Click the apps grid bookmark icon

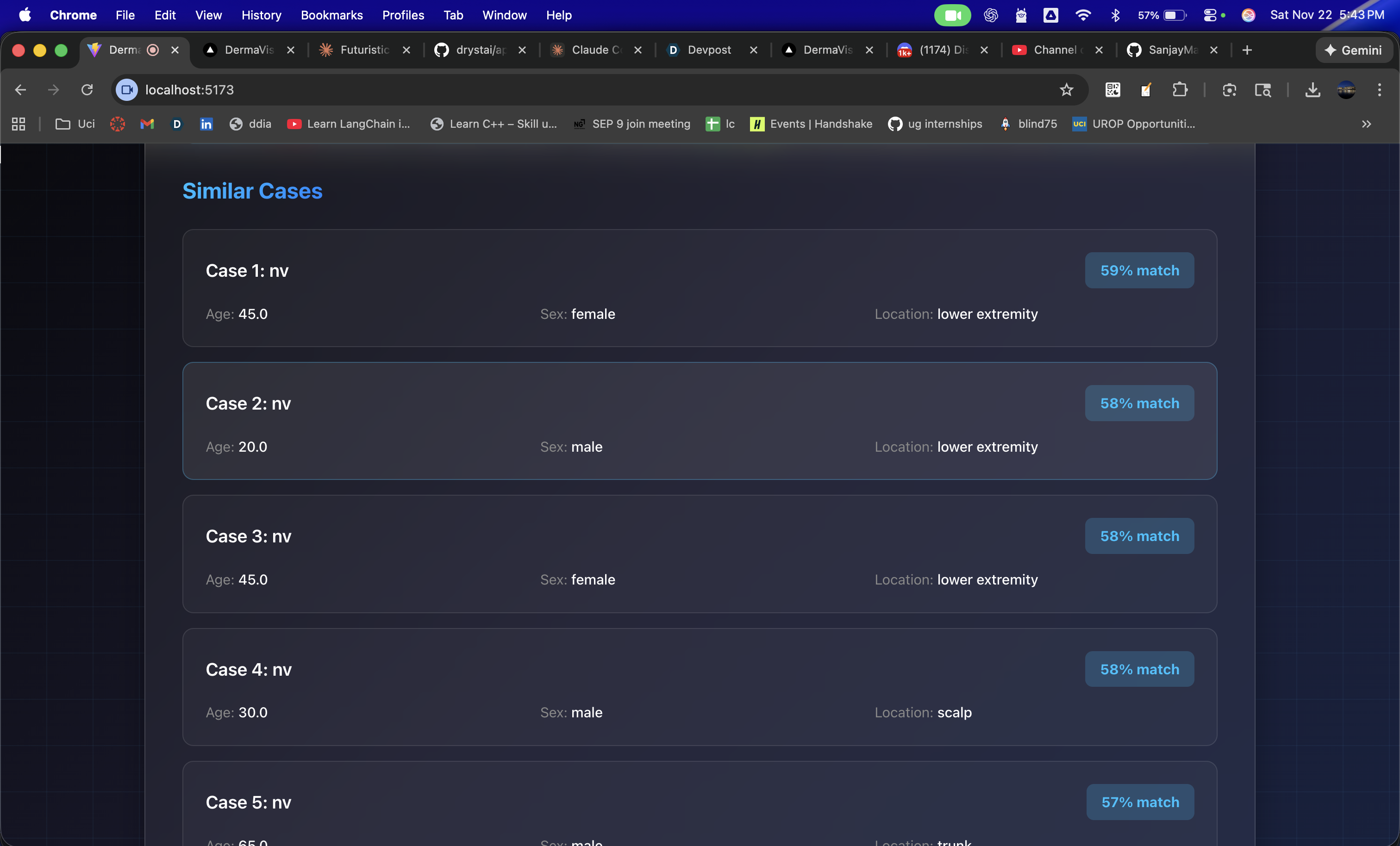click(x=18, y=124)
